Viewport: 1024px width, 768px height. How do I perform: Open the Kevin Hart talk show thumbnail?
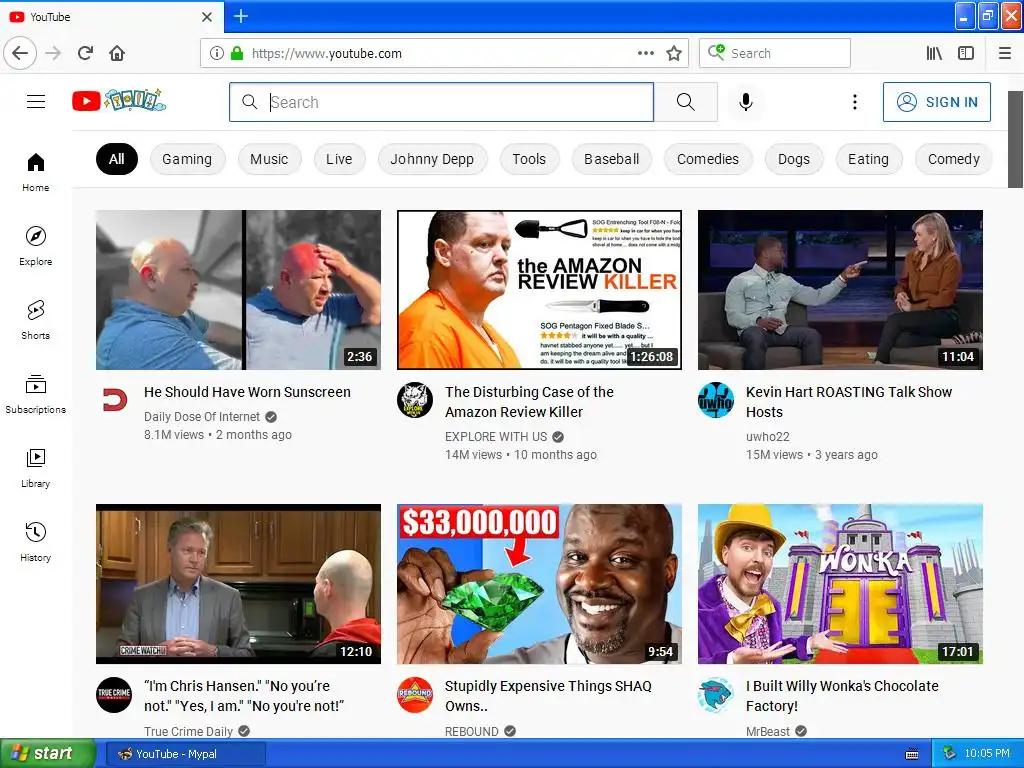pyautogui.click(x=840, y=290)
